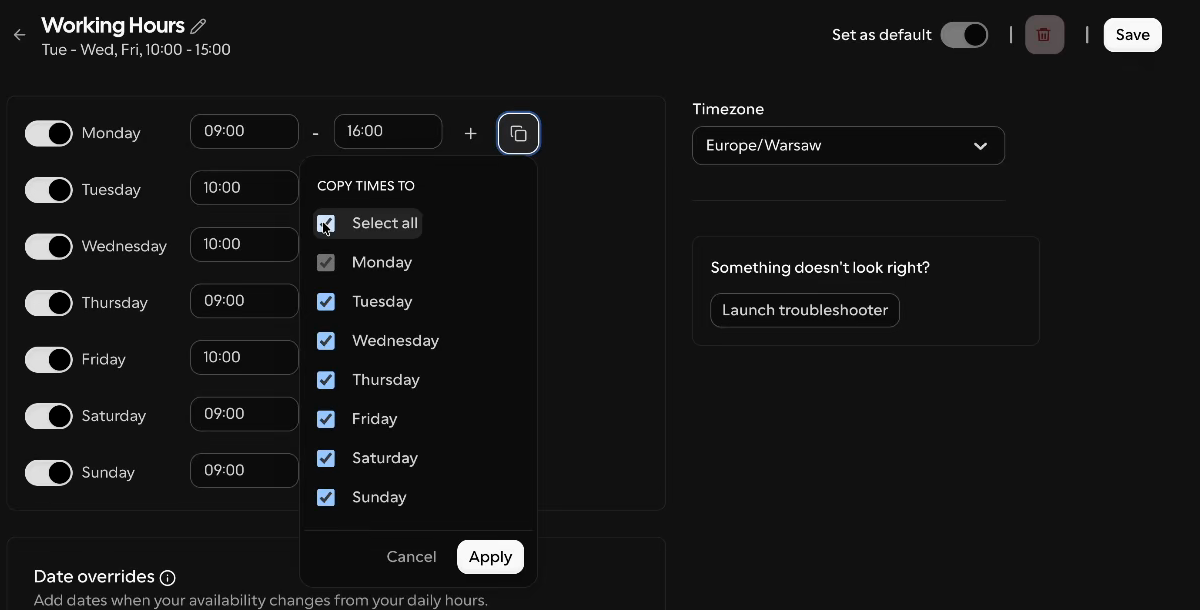The height and width of the screenshot is (610, 1200).
Task: Click the COPY TIMES TO header text
Action: tap(366, 186)
